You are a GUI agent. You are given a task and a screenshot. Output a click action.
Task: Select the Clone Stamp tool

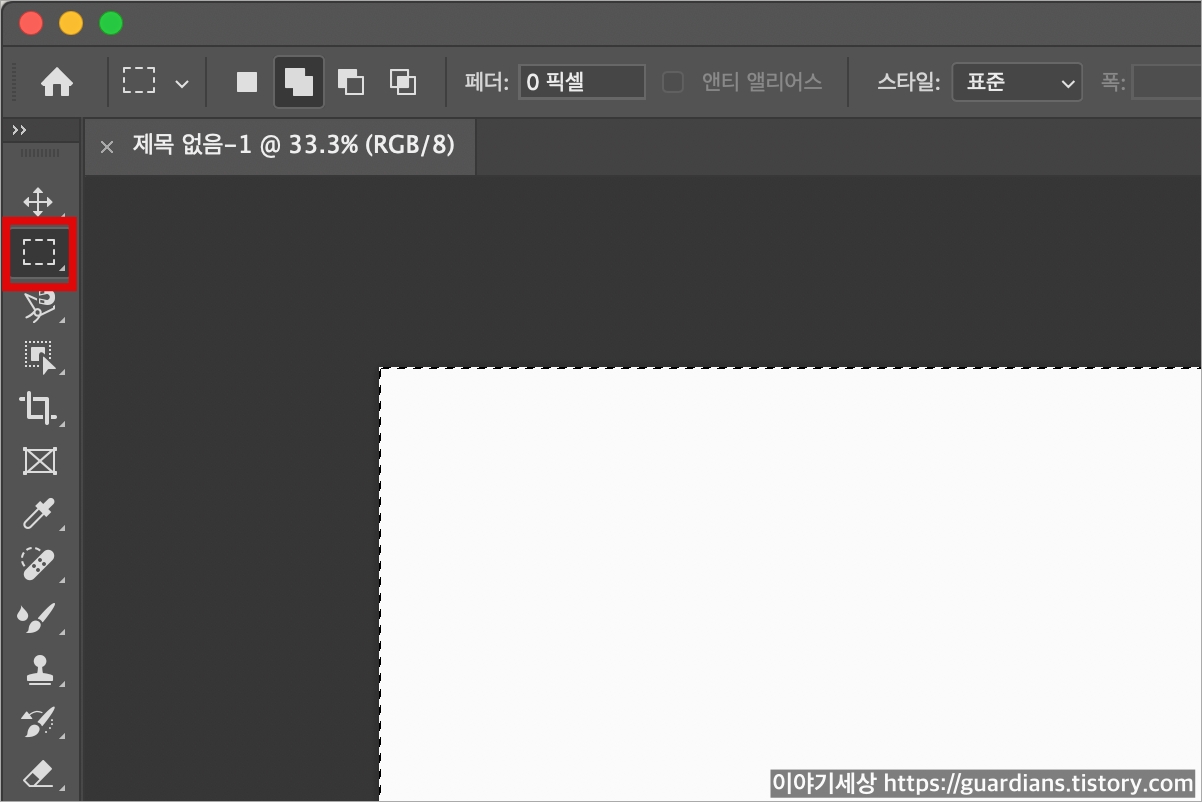click(38, 670)
